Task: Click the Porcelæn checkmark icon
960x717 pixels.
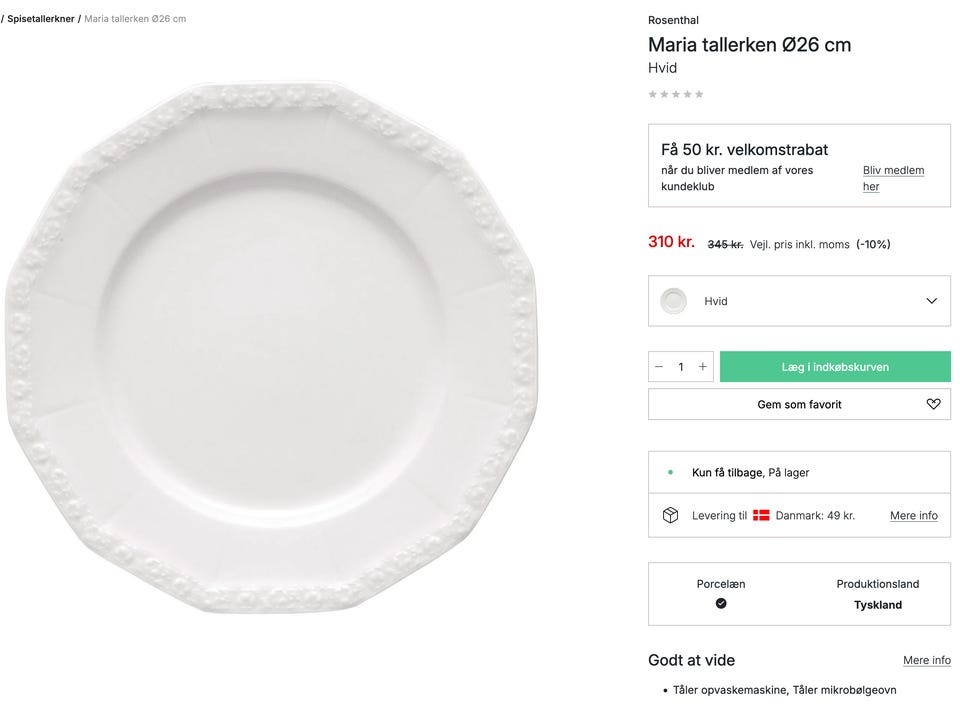Action: (721, 603)
